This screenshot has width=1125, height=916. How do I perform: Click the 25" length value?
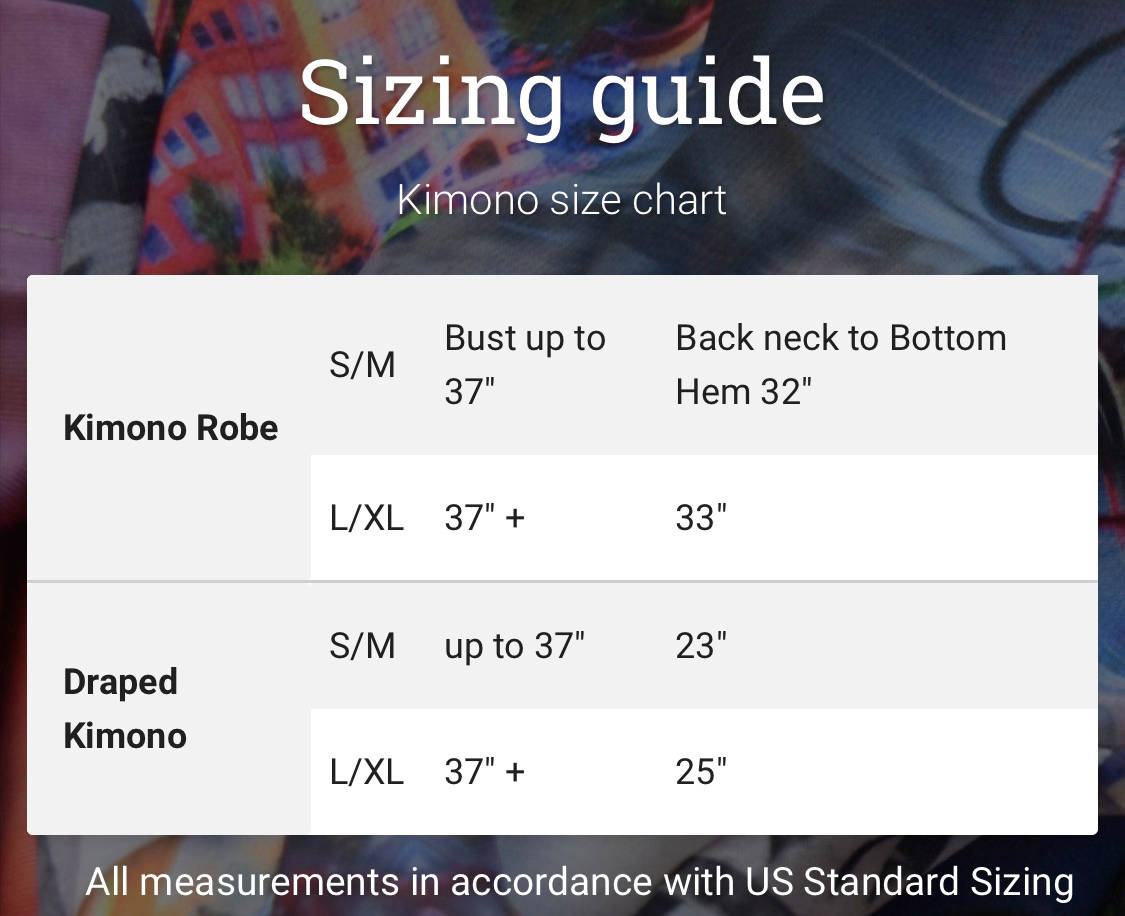[x=701, y=772]
